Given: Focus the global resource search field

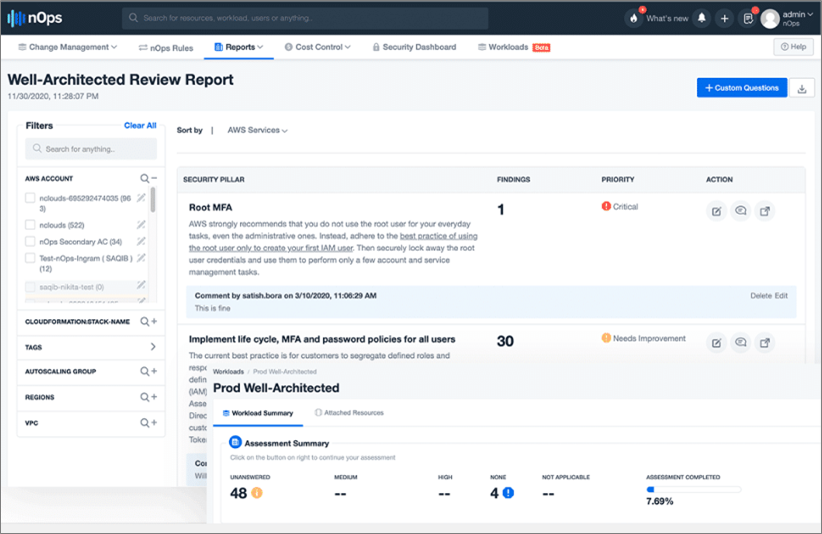Looking at the screenshot, I should (305, 18).
